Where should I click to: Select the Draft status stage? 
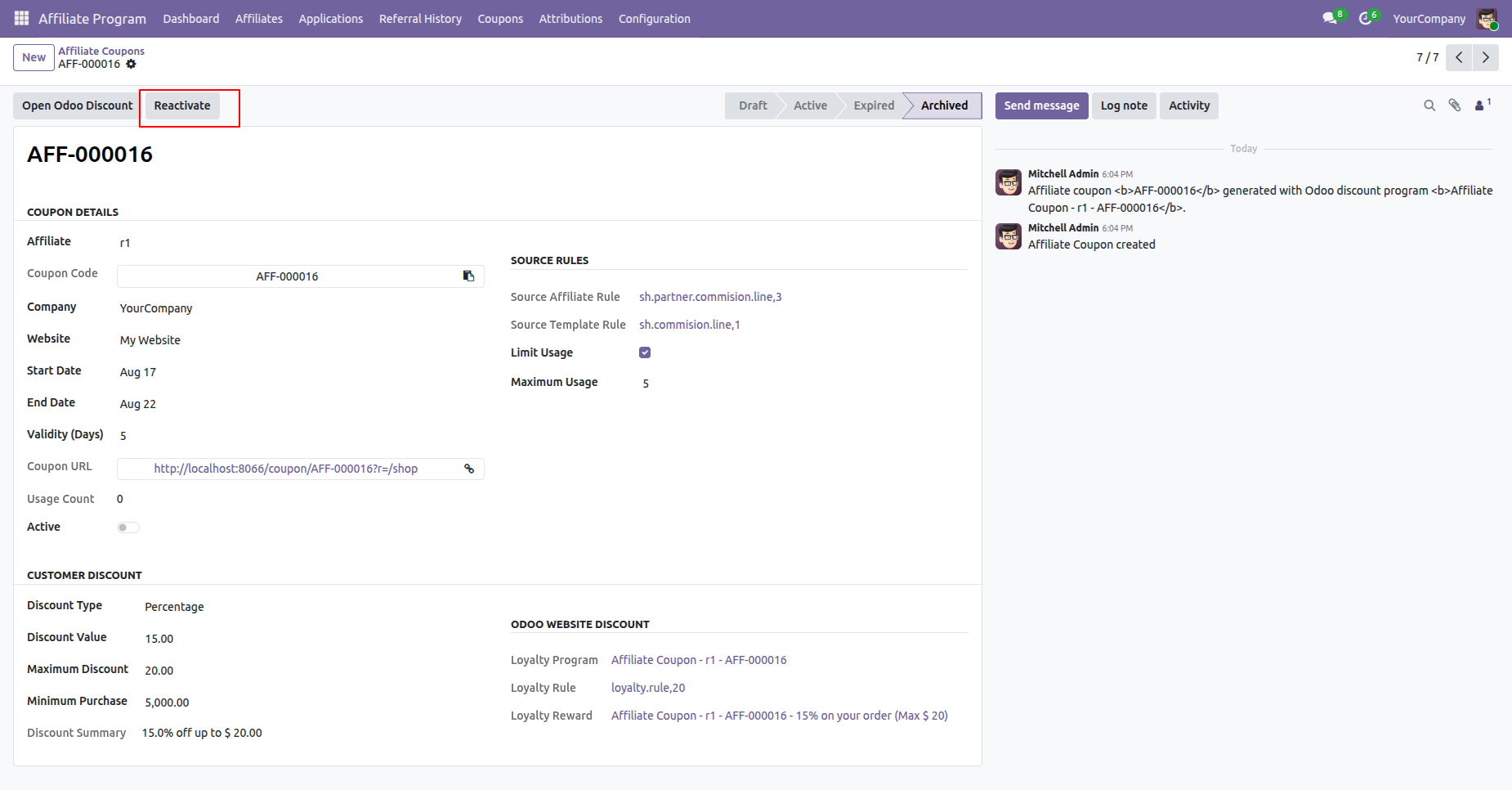[x=753, y=105]
